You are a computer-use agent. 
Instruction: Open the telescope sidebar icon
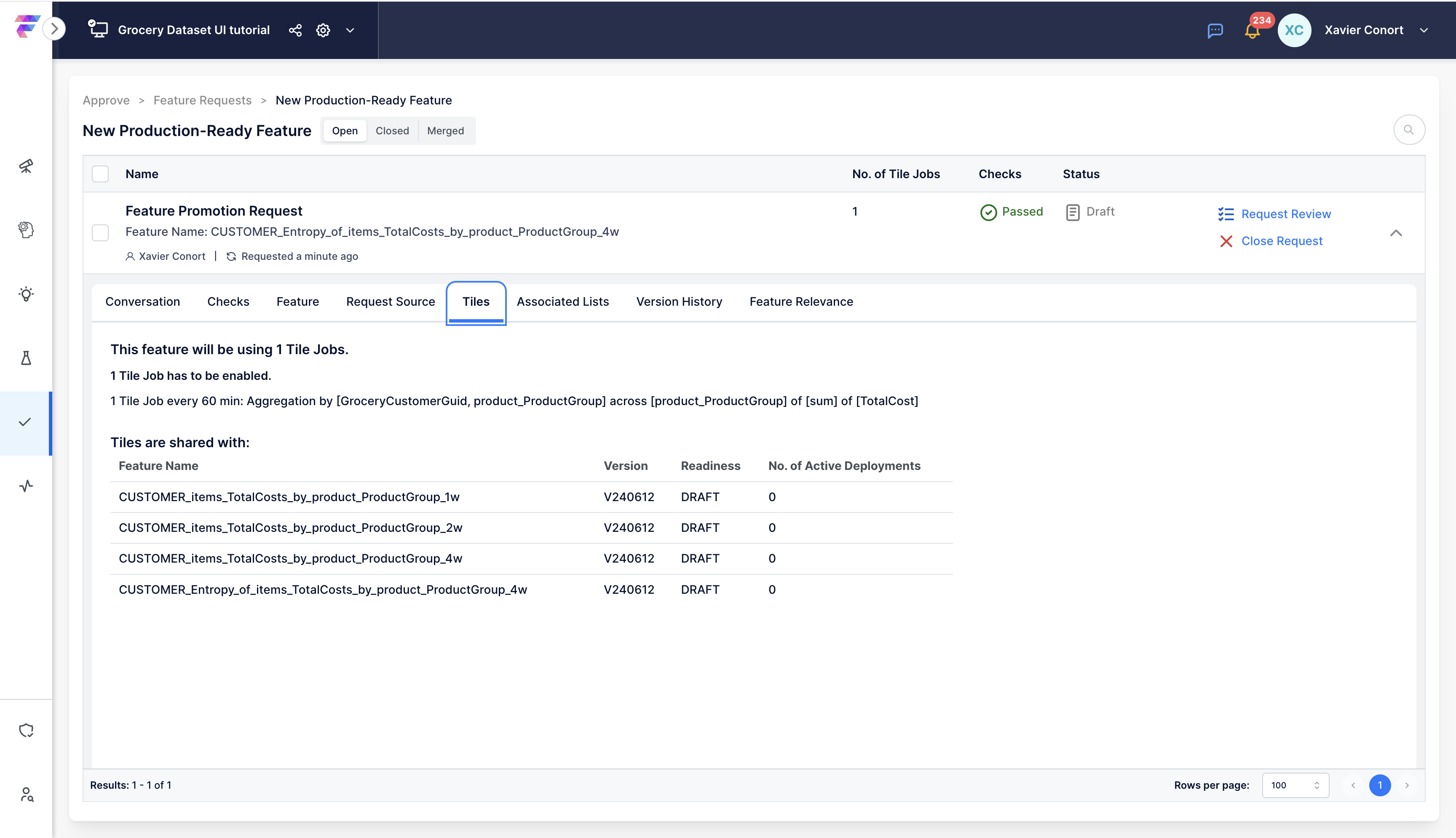[x=26, y=166]
